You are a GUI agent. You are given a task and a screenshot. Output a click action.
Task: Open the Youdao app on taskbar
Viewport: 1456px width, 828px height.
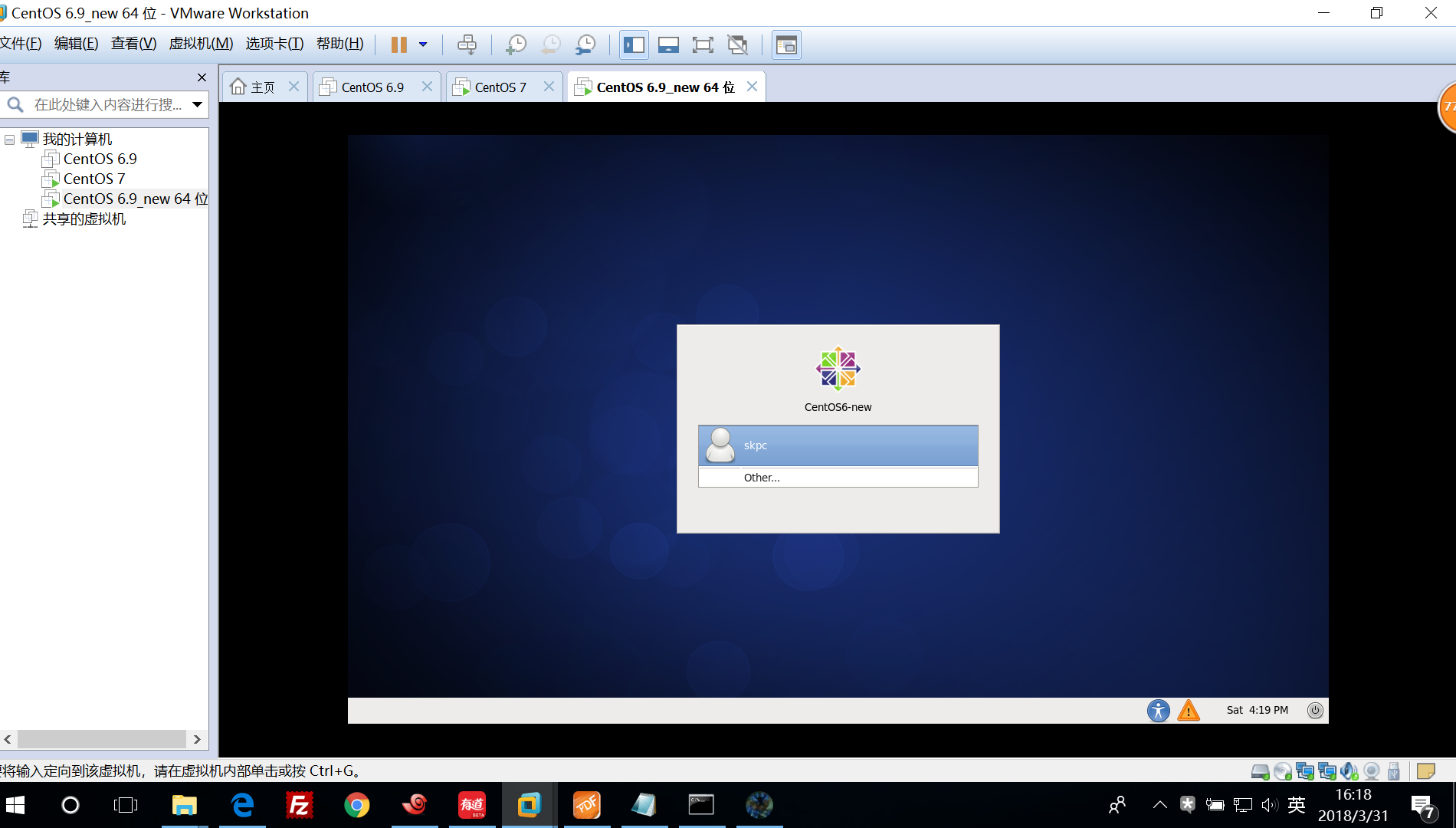[471, 805]
